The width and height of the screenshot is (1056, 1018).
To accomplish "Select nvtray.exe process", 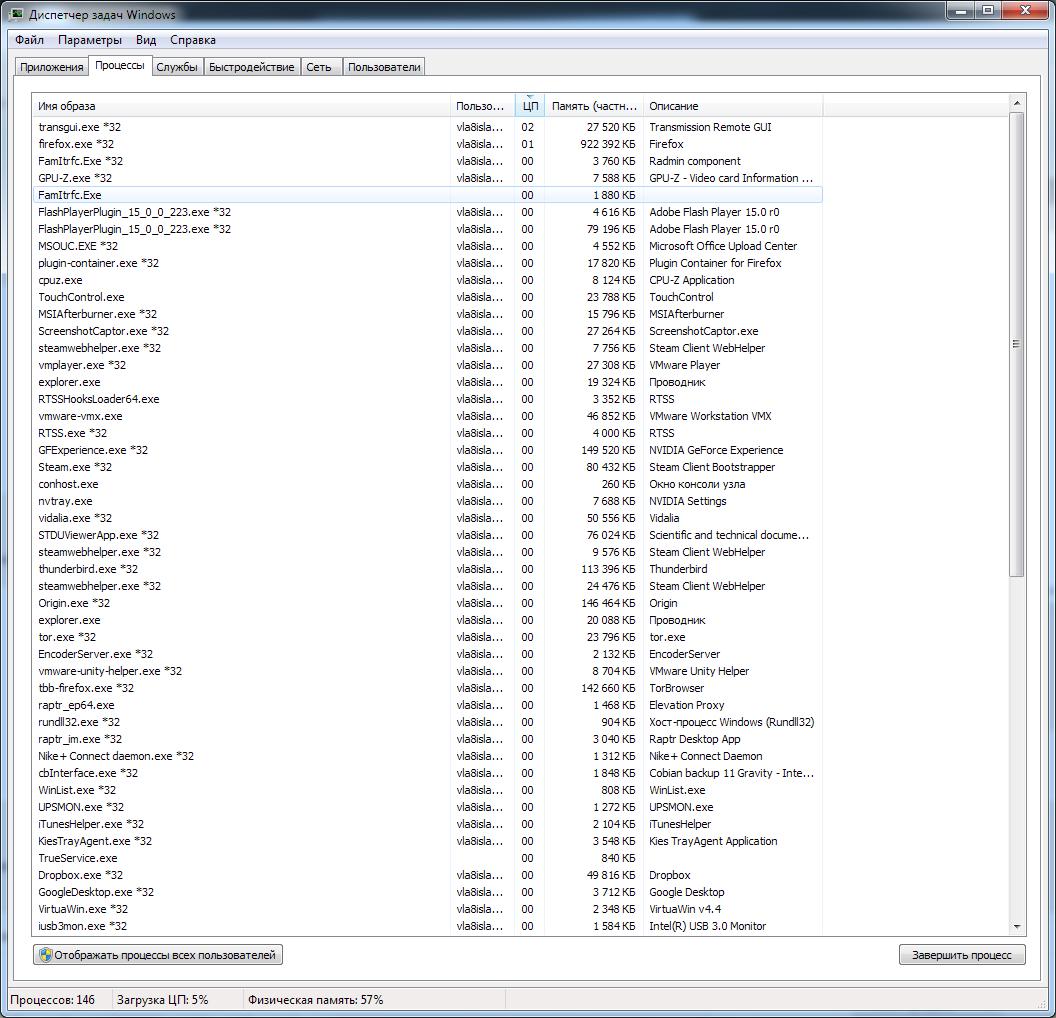I will point(428,501).
